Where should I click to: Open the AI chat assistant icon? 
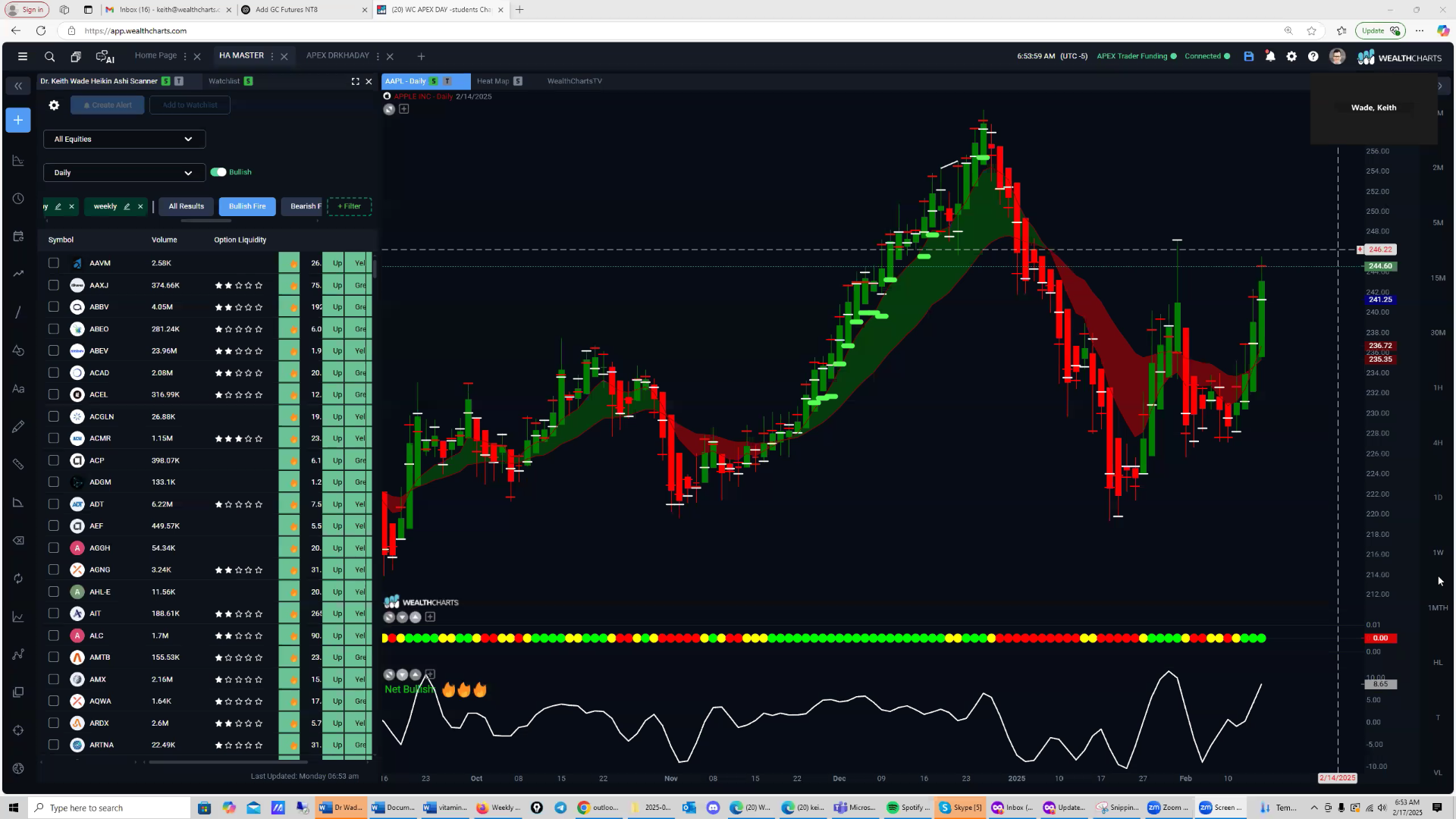pyautogui.click(x=105, y=57)
